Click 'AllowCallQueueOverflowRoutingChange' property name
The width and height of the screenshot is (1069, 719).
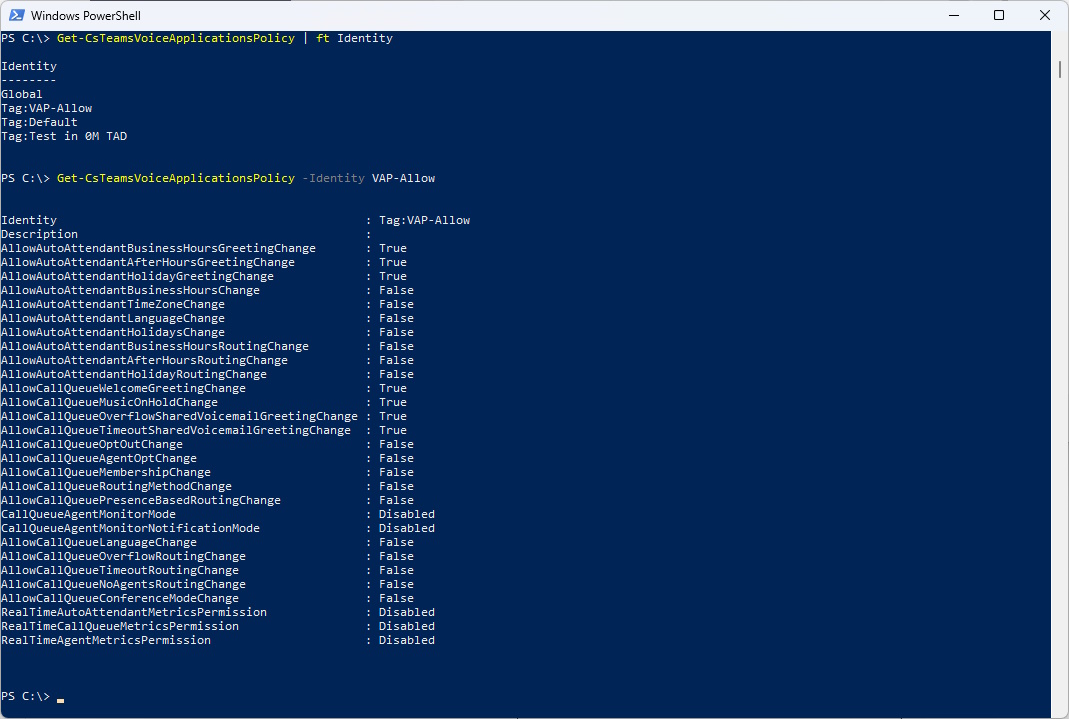[123, 555]
